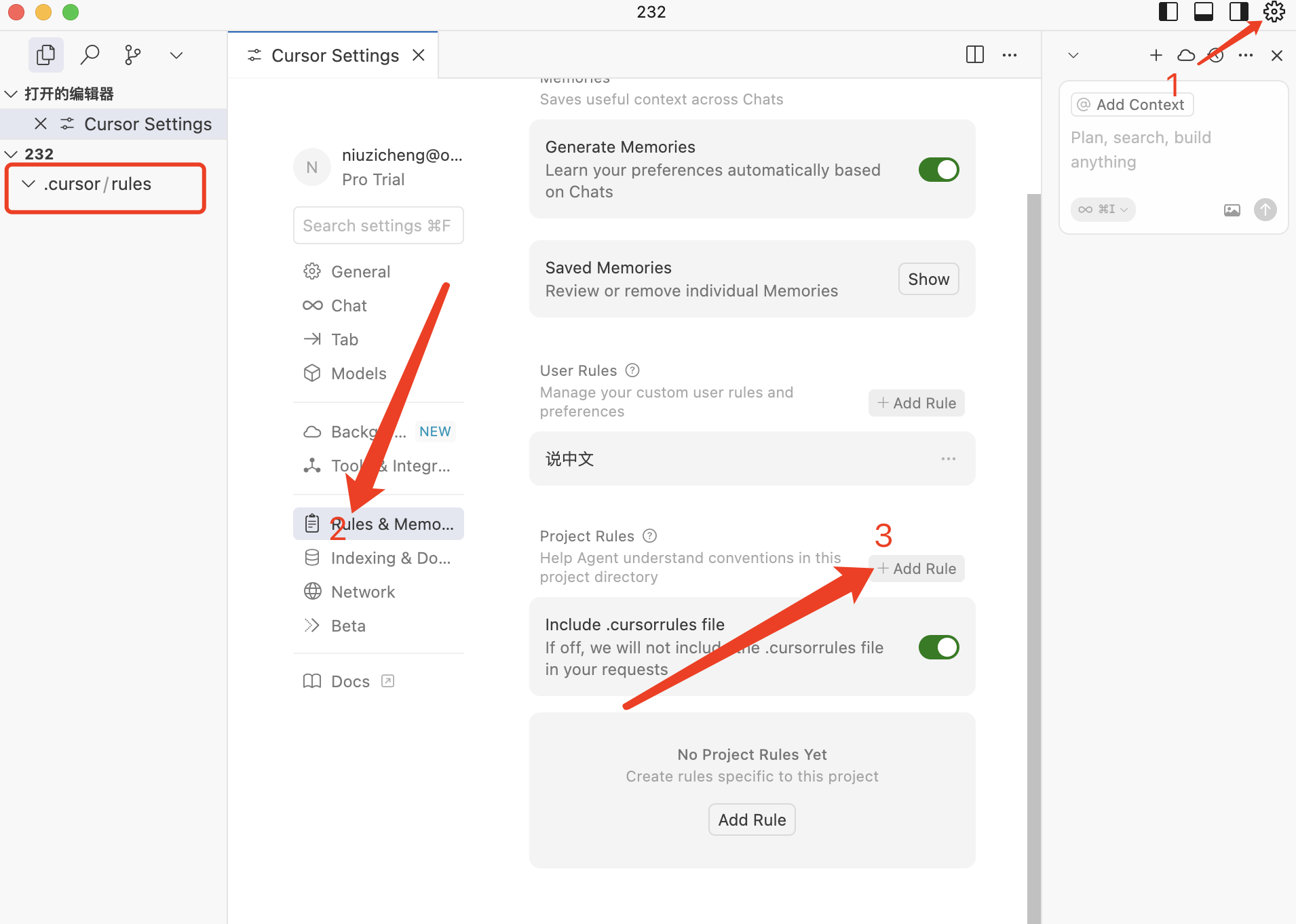The height and width of the screenshot is (924, 1296).
Task: Click the Search settings field
Action: tap(378, 225)
